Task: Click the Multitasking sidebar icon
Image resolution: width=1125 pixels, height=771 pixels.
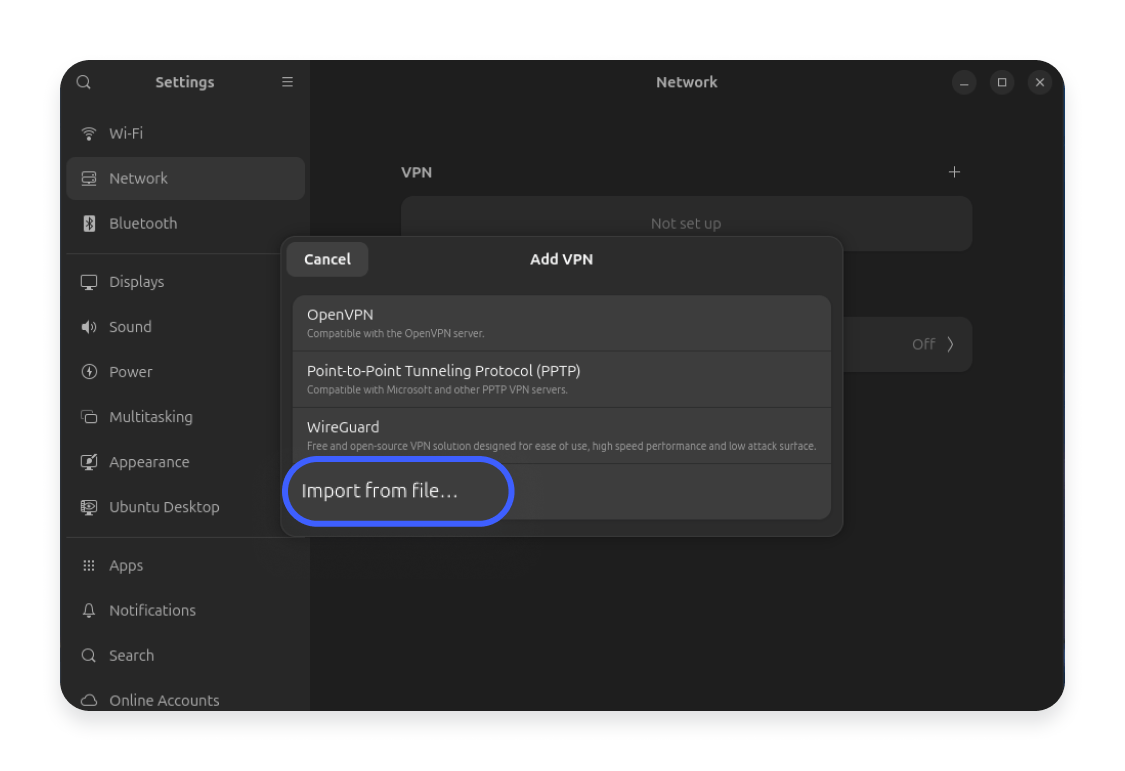Action: click(x=88, y=417)
